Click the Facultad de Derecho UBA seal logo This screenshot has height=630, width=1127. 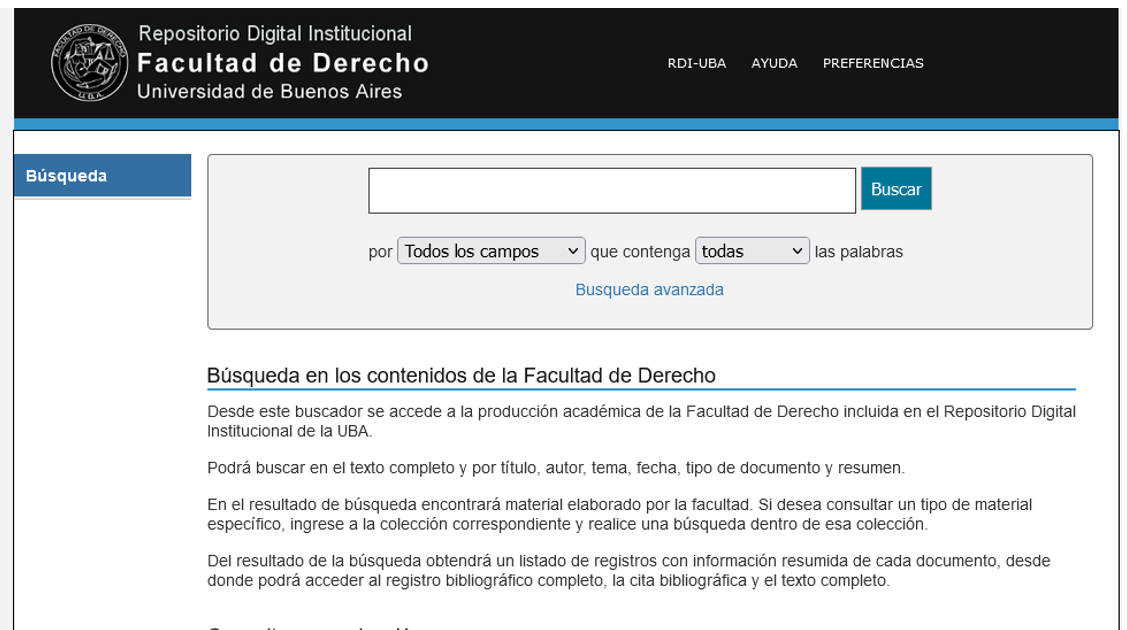[89, 62]
